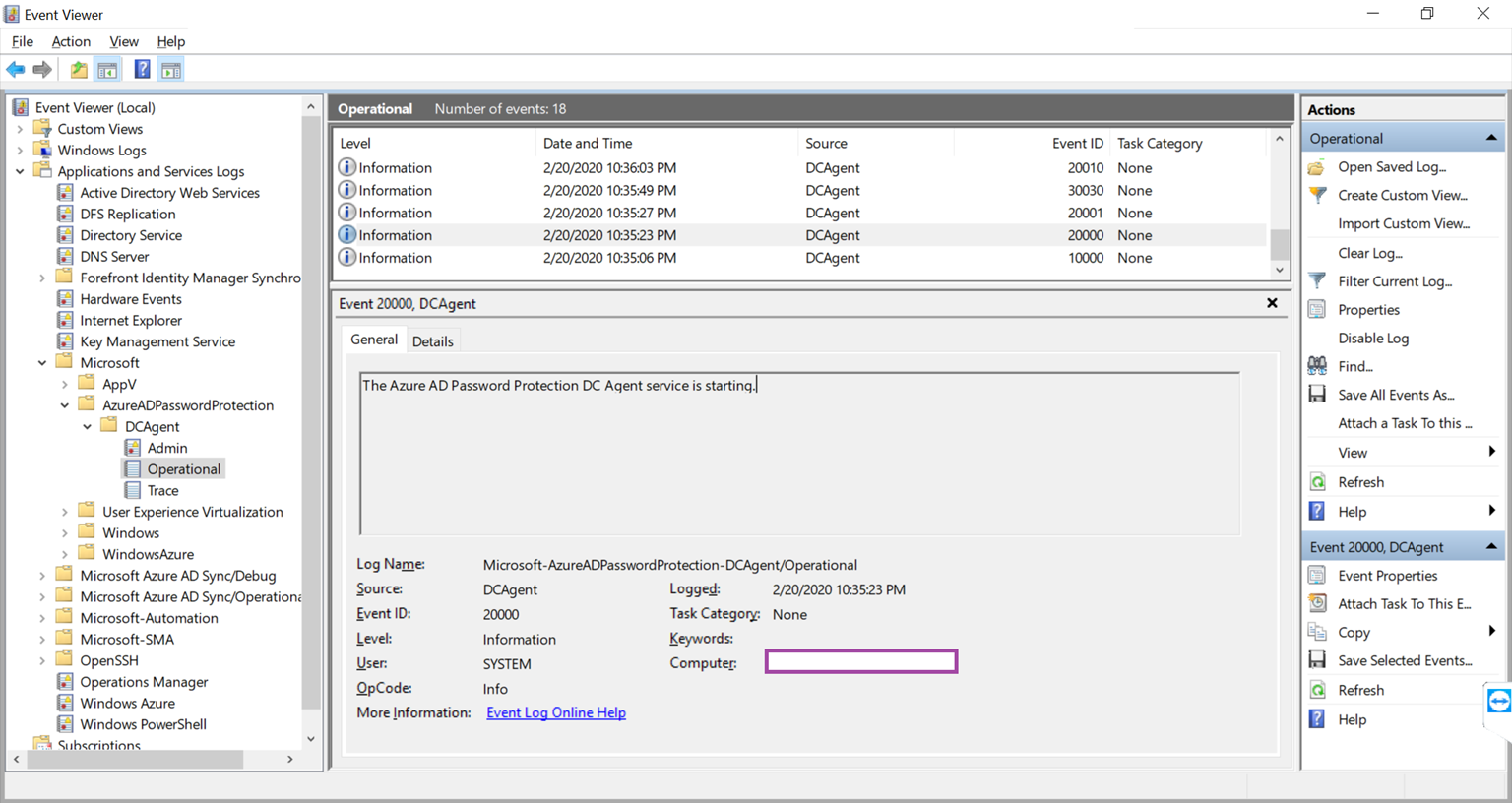Open the Event Log Online Help link
Viewport: 1512px width, 803px height.
(x=556, y=712)
